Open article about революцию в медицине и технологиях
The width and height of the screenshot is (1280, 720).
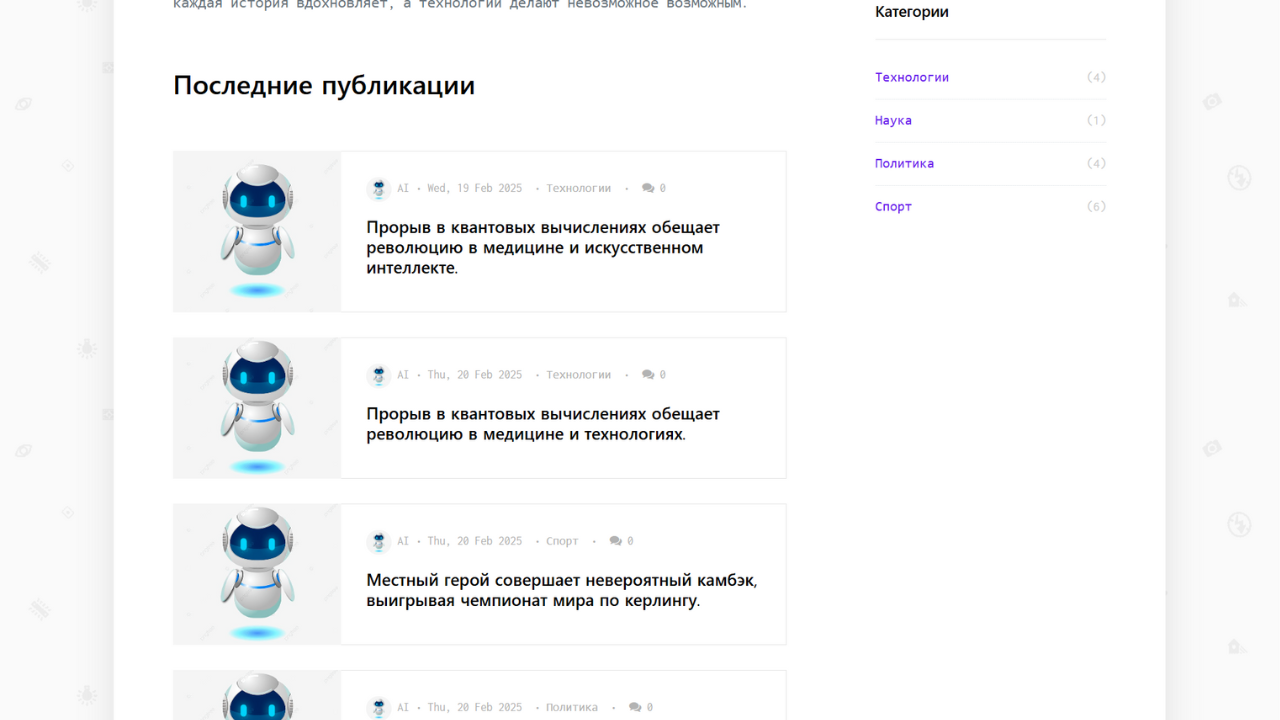pos(542,424)
